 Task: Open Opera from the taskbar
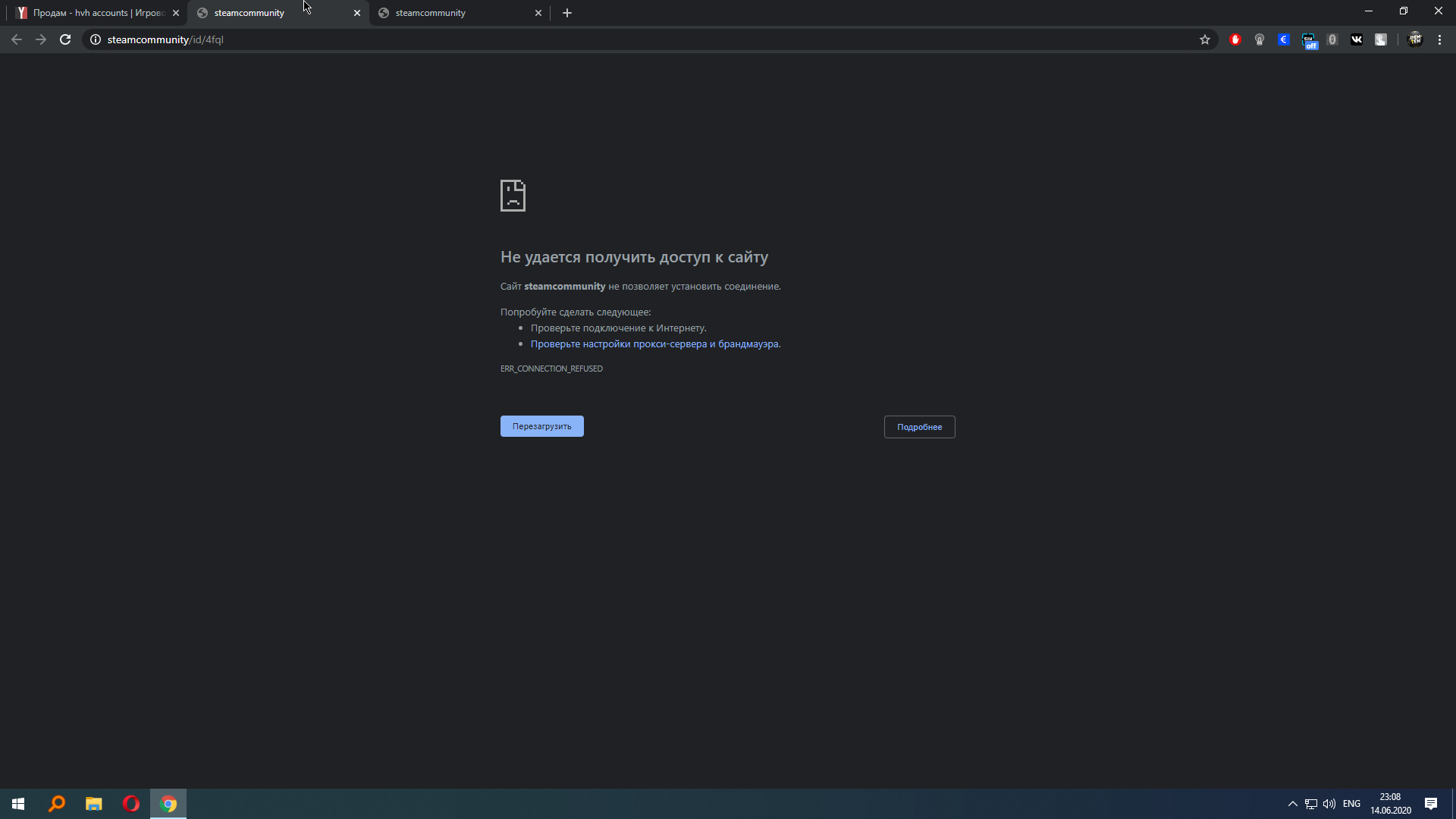click(131, 804)
